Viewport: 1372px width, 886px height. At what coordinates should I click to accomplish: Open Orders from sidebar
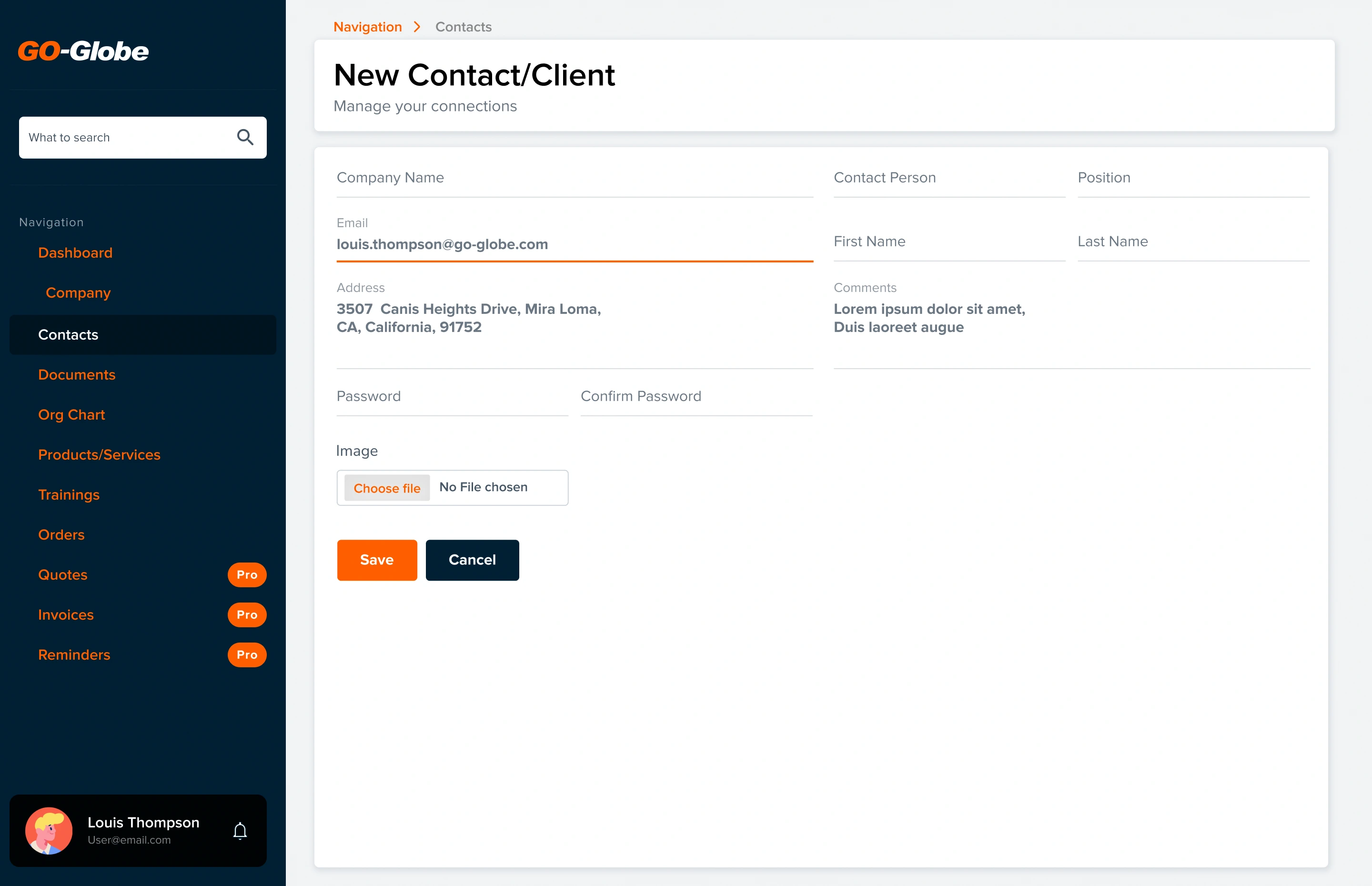pos(61,534)
